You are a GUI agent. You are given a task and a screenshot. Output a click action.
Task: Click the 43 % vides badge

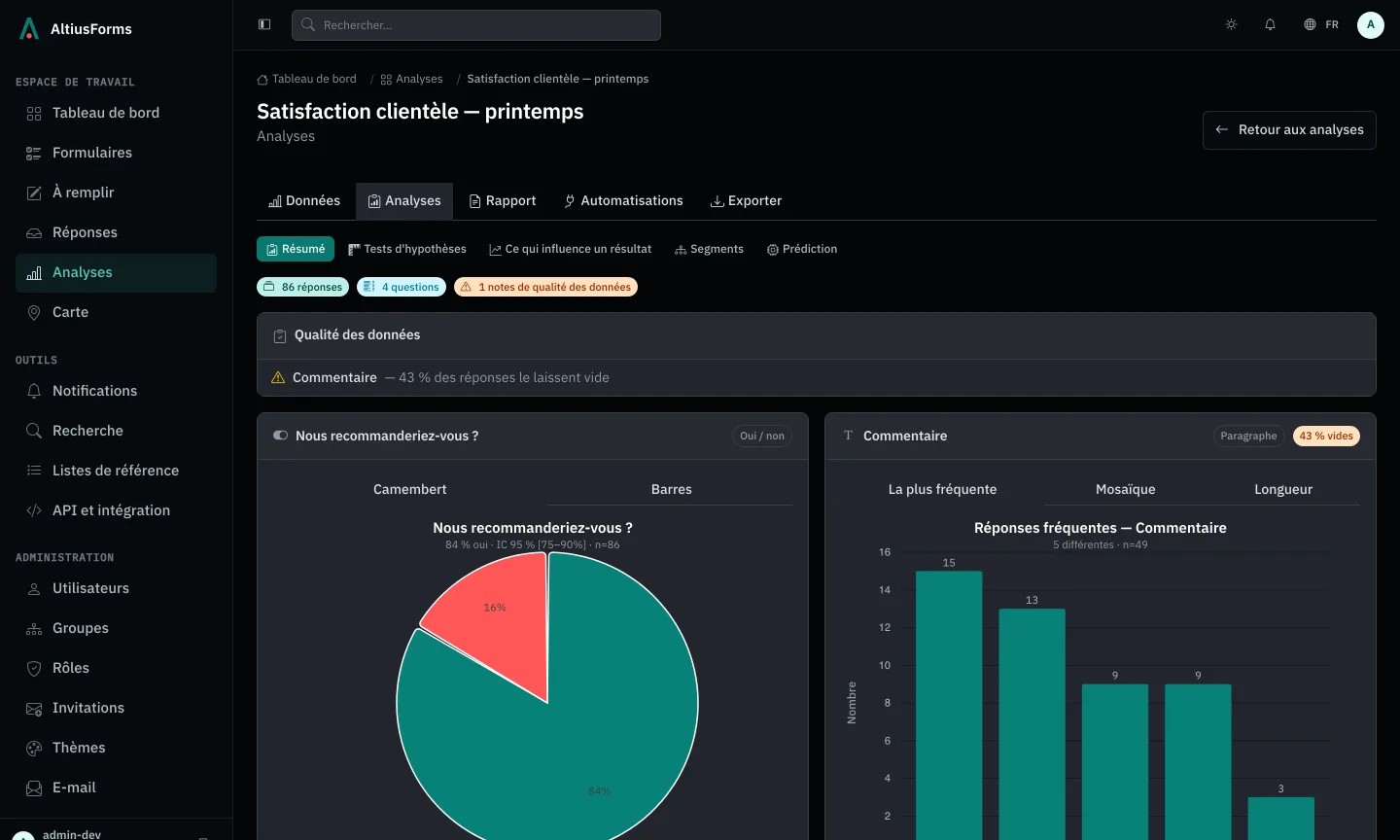1326,436
